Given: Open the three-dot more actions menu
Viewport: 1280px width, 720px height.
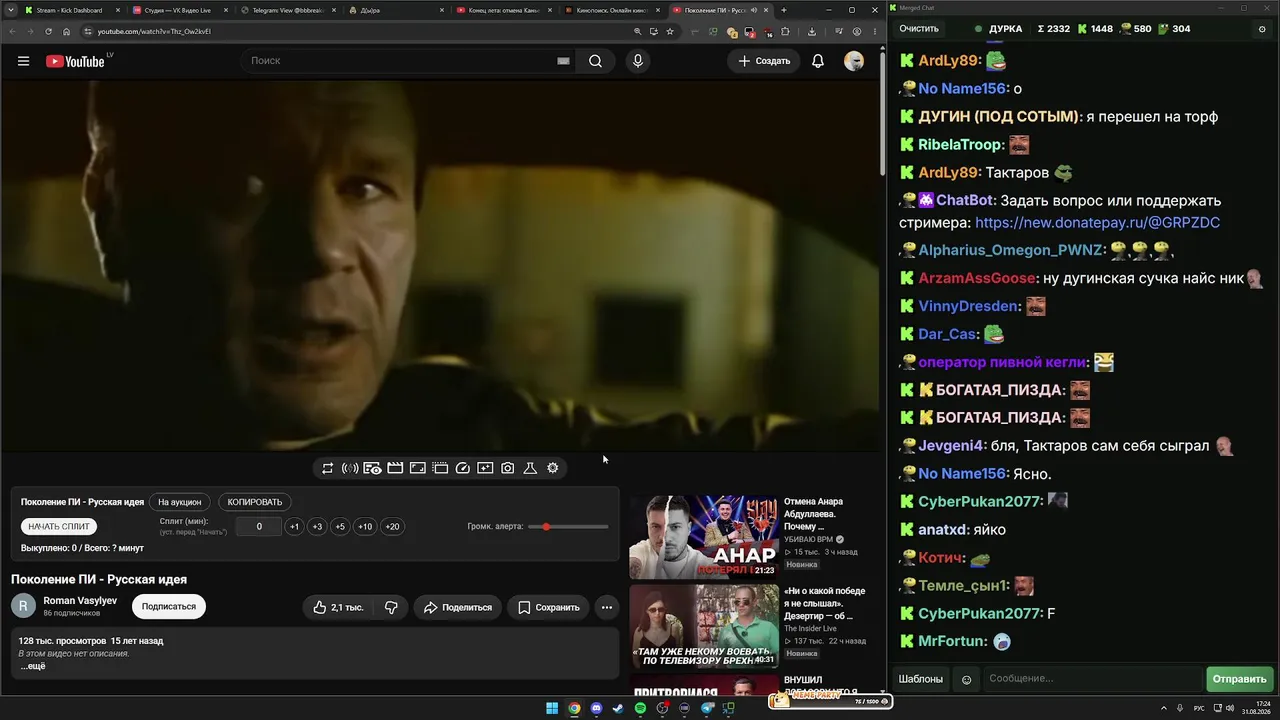Looking at the screenshot, I should coord(606,607).
